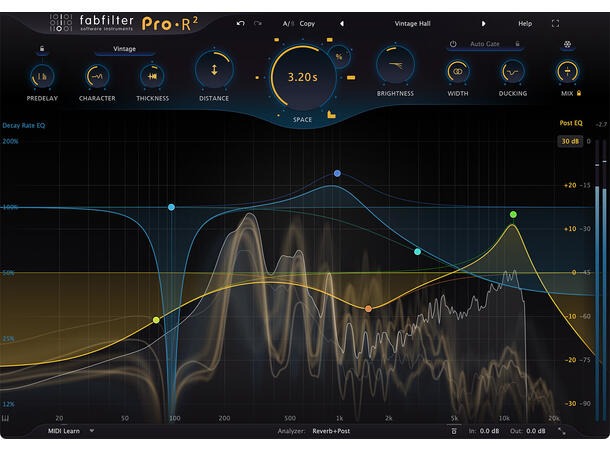Viewport: 610px width, 450px height.
Task: Select the orange Post EQ node
Action: tap(368, 309)
